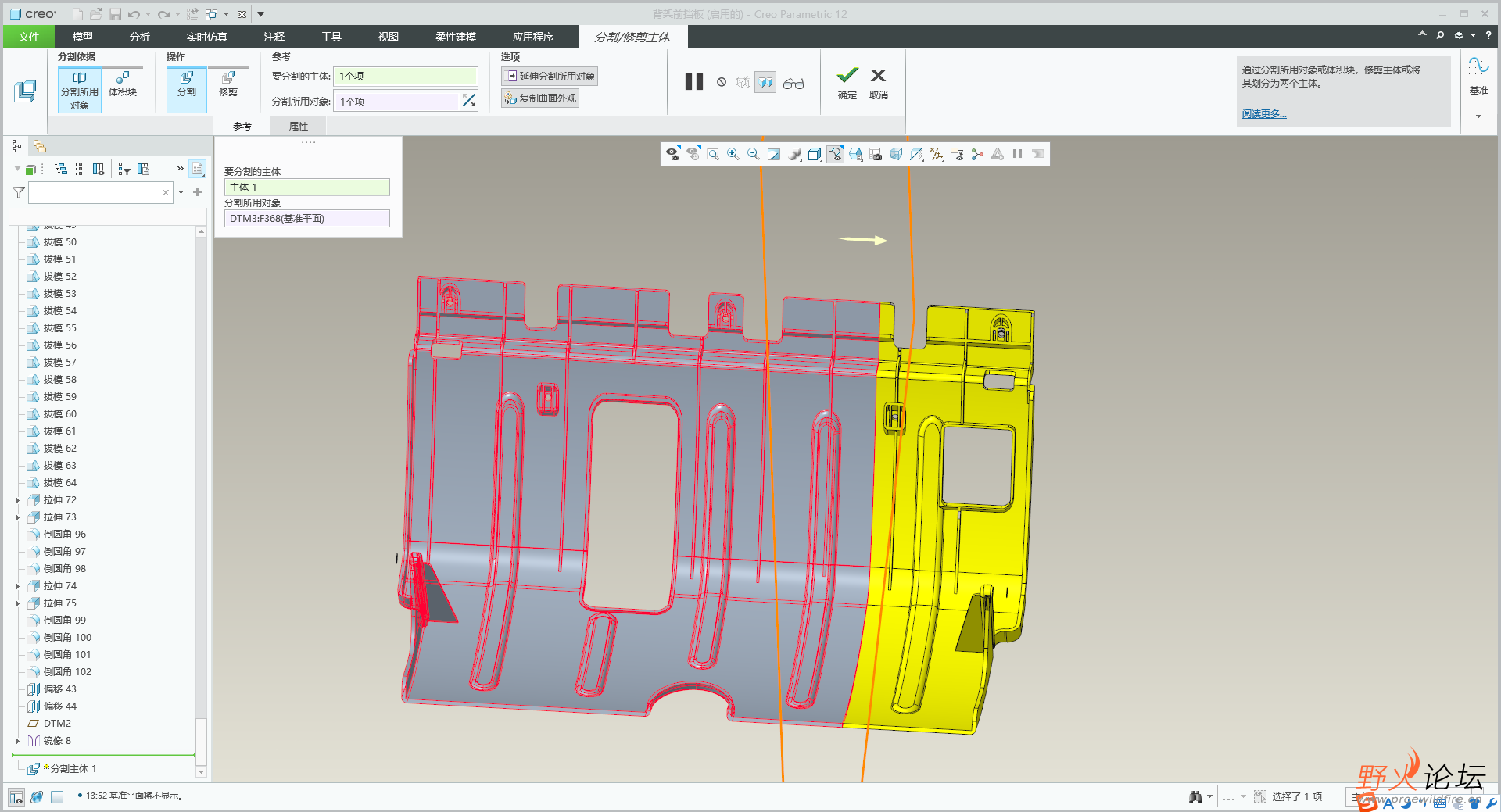Click the flip split direction icon
This screenshot has width=1501, height=812.
coord(469,101)
